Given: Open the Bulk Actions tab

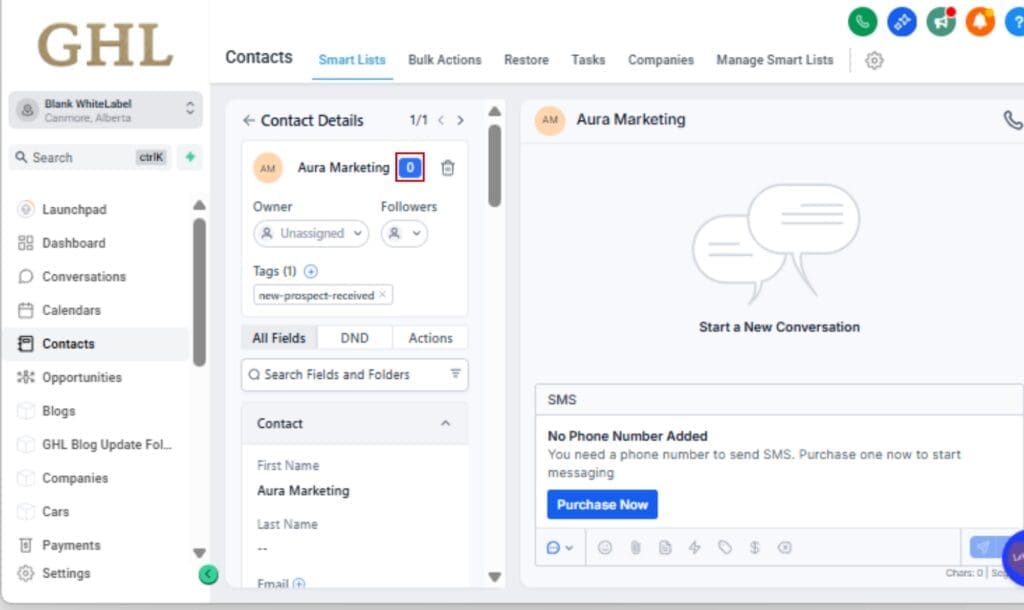Looking at the screenshot, I should tap(445, 60).
